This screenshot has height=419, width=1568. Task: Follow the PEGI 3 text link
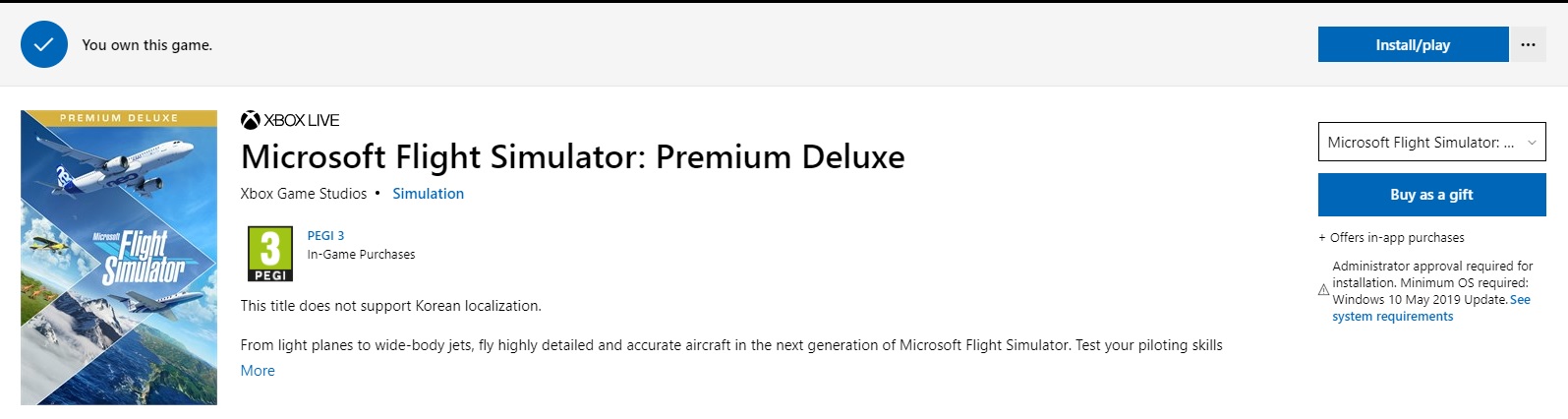(325, 236)
